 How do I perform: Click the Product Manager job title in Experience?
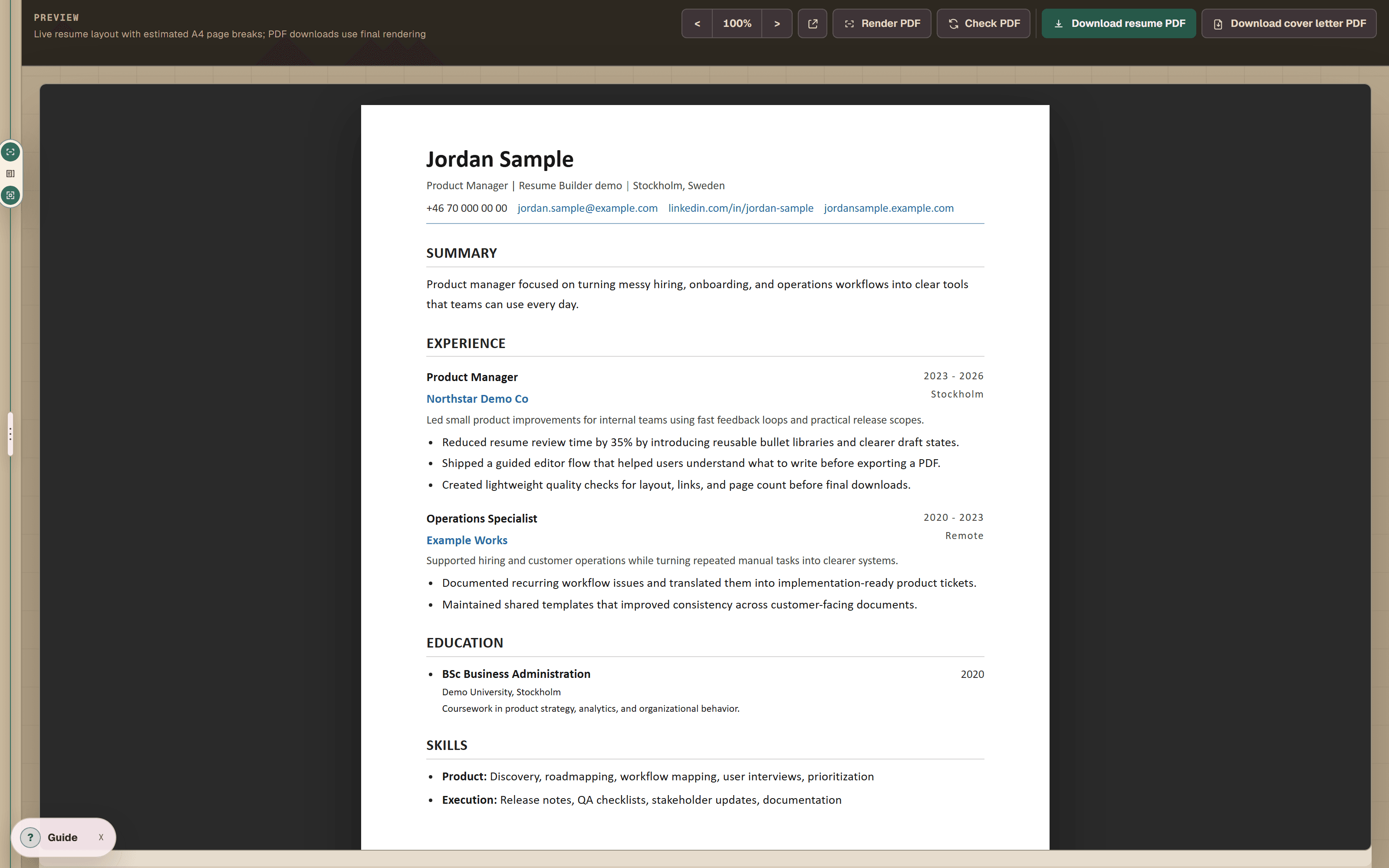(x=472, y=377)
